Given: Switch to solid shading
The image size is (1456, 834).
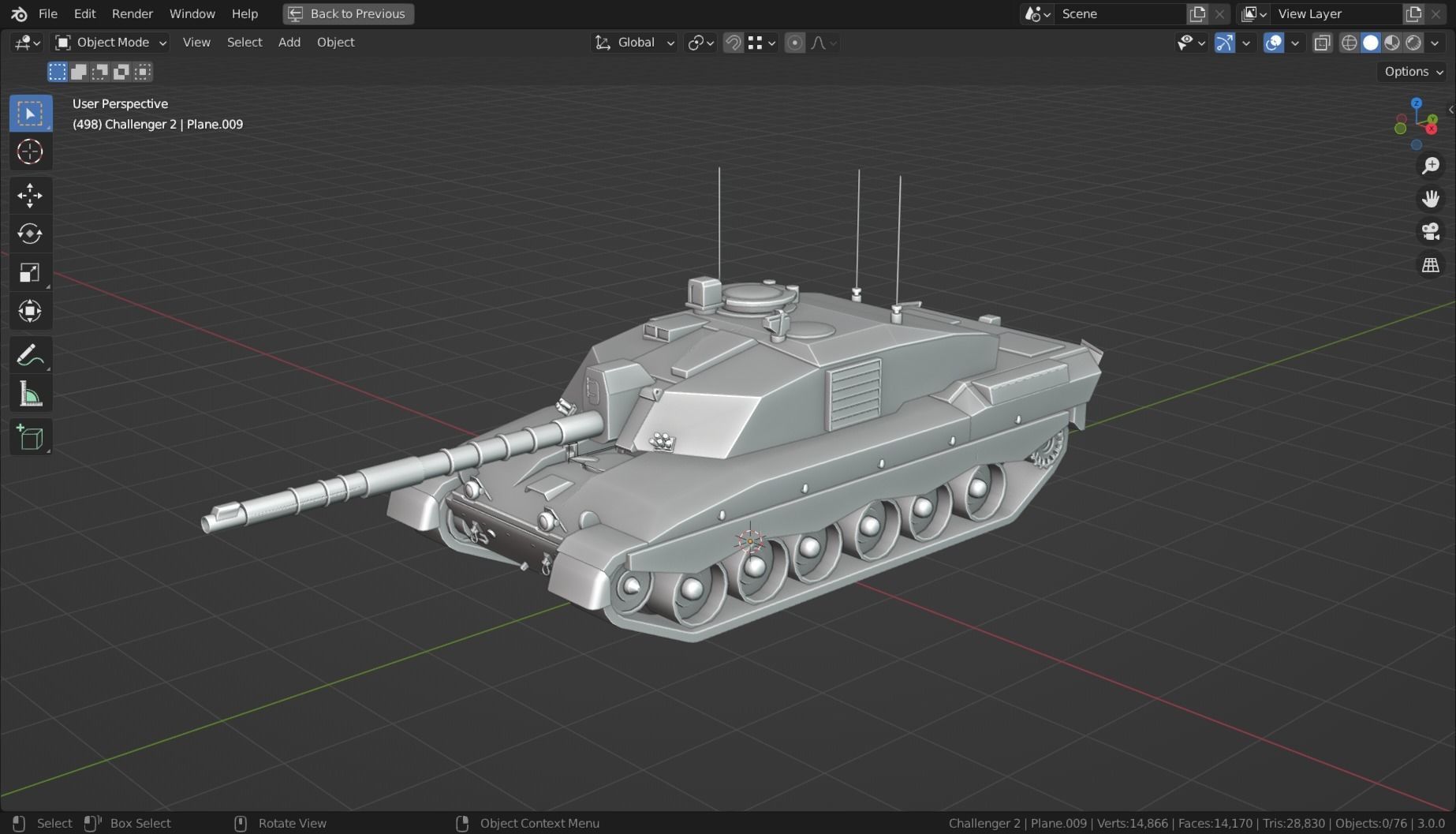Looking at the screenshot, I should (1371, 43).
